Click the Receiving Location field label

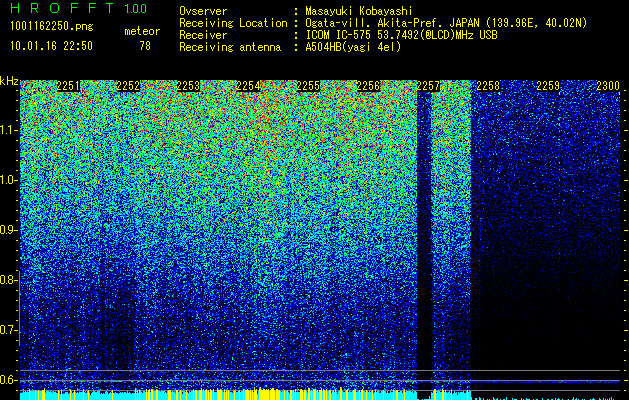(x=233, y=23)
